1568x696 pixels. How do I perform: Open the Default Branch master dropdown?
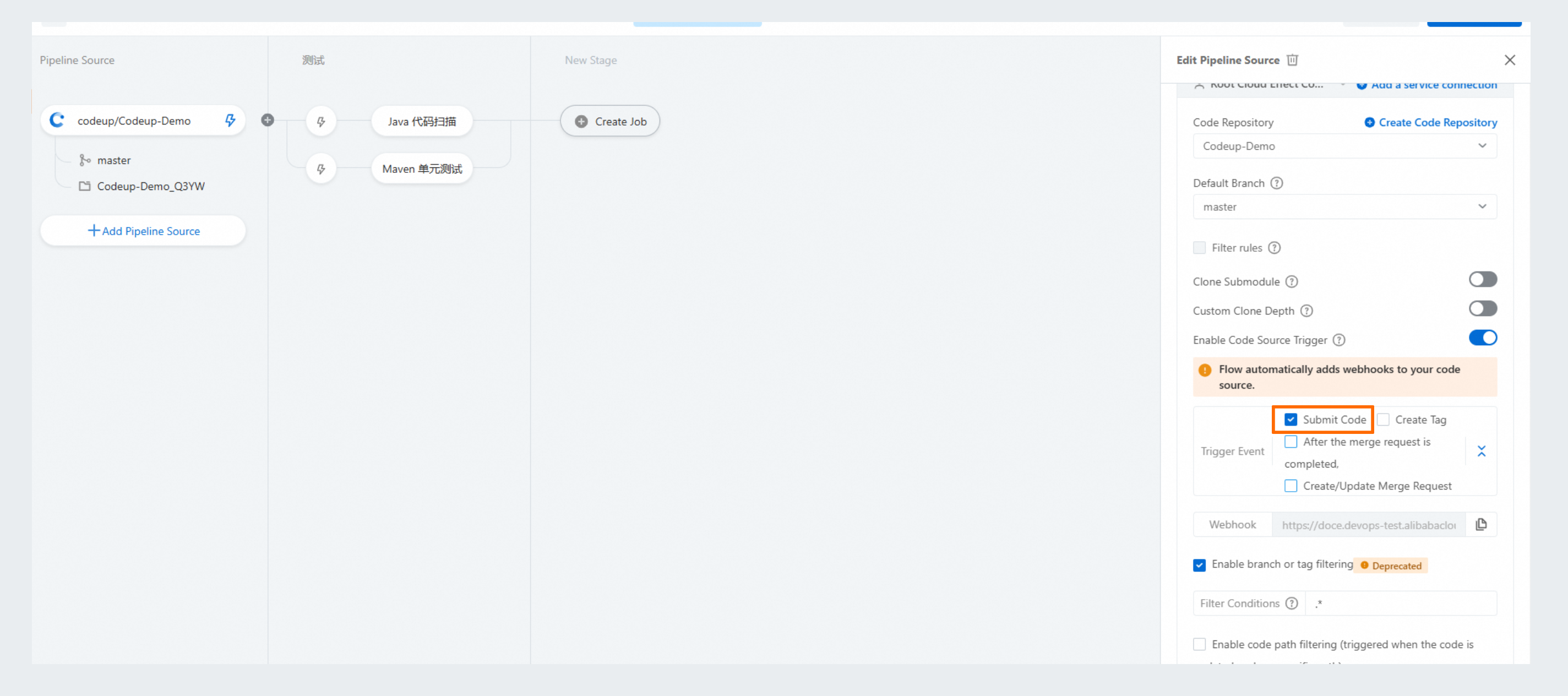pyautogui.click(x=1344, y=207)
